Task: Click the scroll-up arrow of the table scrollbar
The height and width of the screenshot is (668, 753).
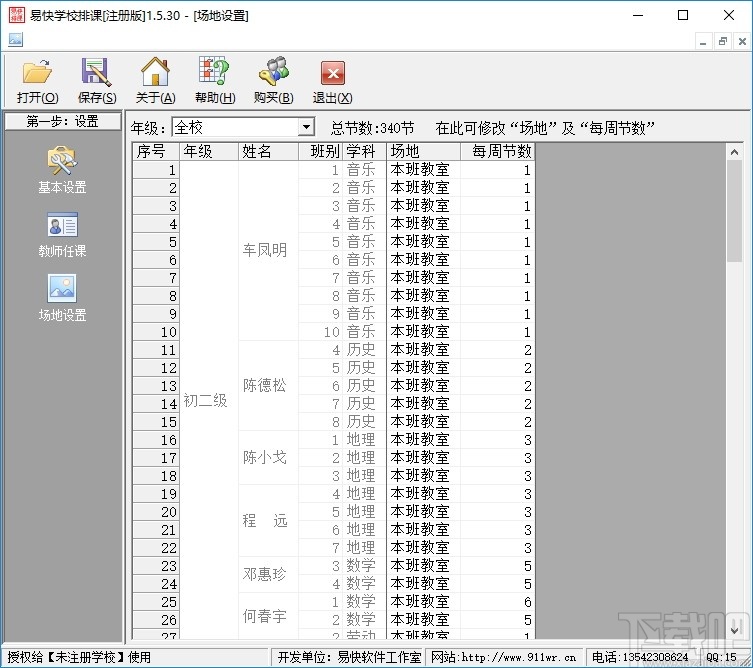Action: [734, 152]
